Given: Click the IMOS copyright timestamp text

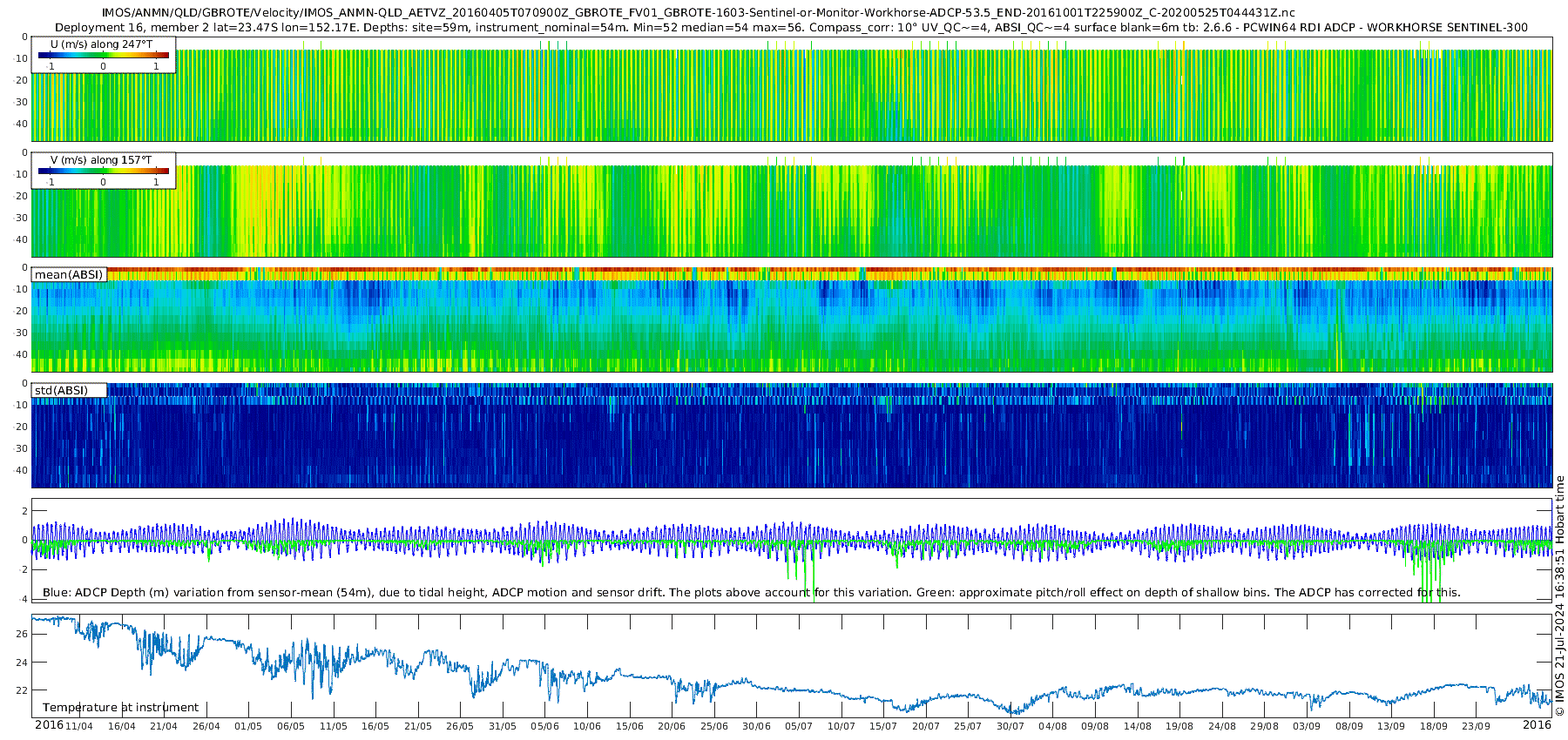Looking at the screenshot, I should point(1560,595).
